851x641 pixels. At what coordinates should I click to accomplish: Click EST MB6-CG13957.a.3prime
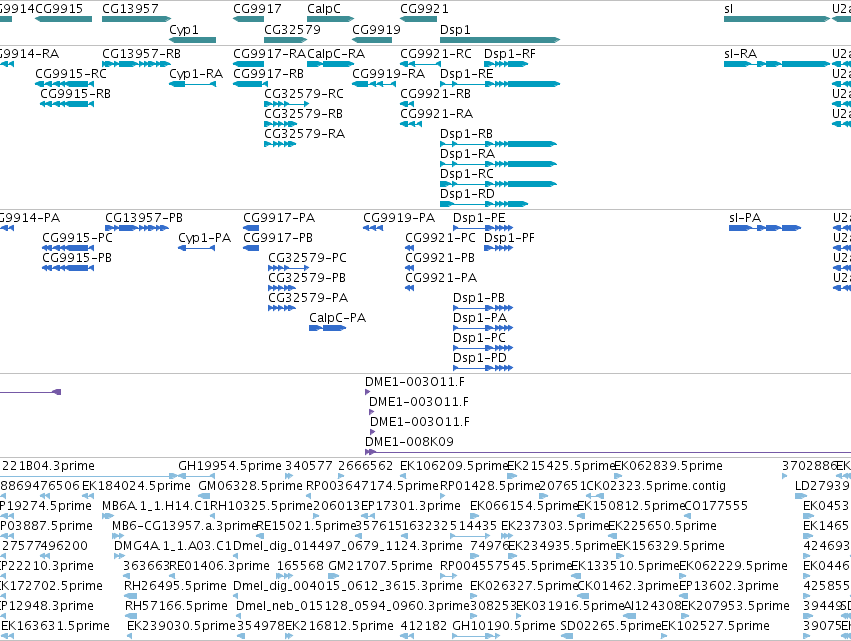click(117, 536)
